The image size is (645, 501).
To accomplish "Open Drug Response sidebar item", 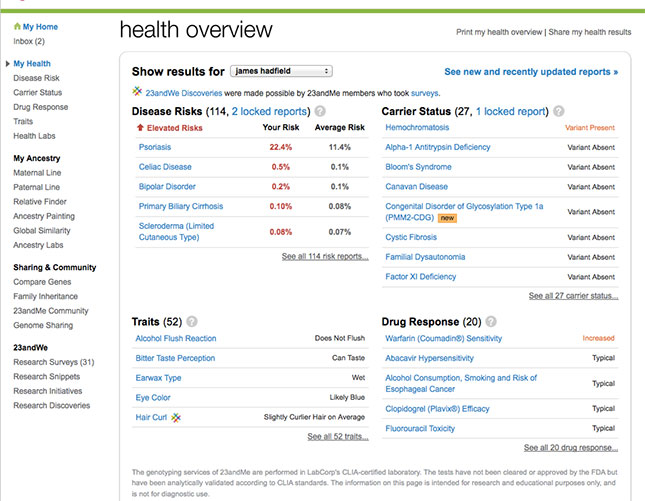I will [41, 107].
